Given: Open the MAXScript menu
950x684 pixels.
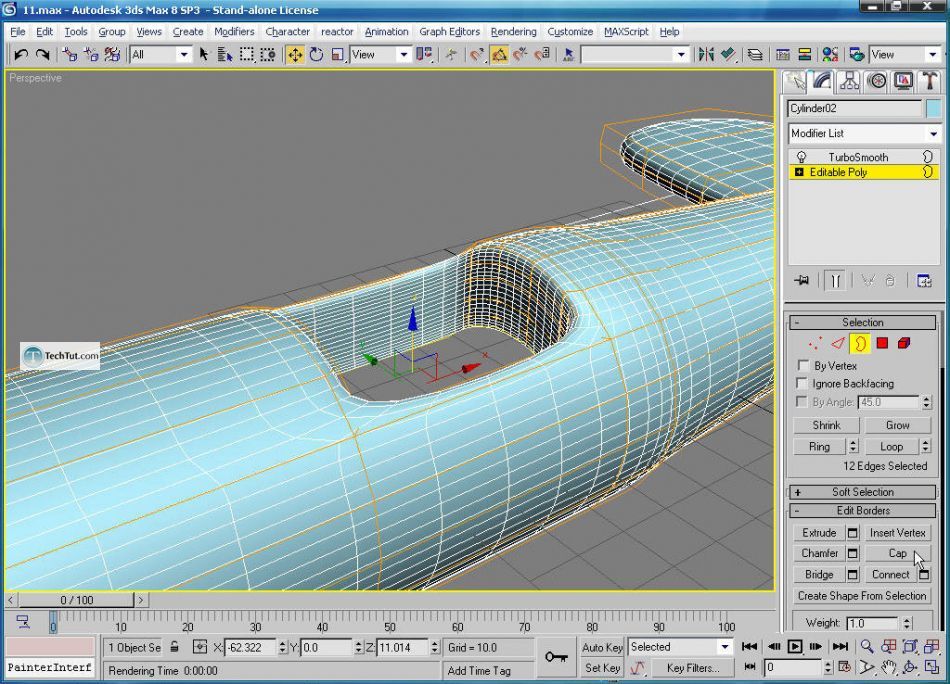Looking at the screenshot, I should tap(626, 32).
